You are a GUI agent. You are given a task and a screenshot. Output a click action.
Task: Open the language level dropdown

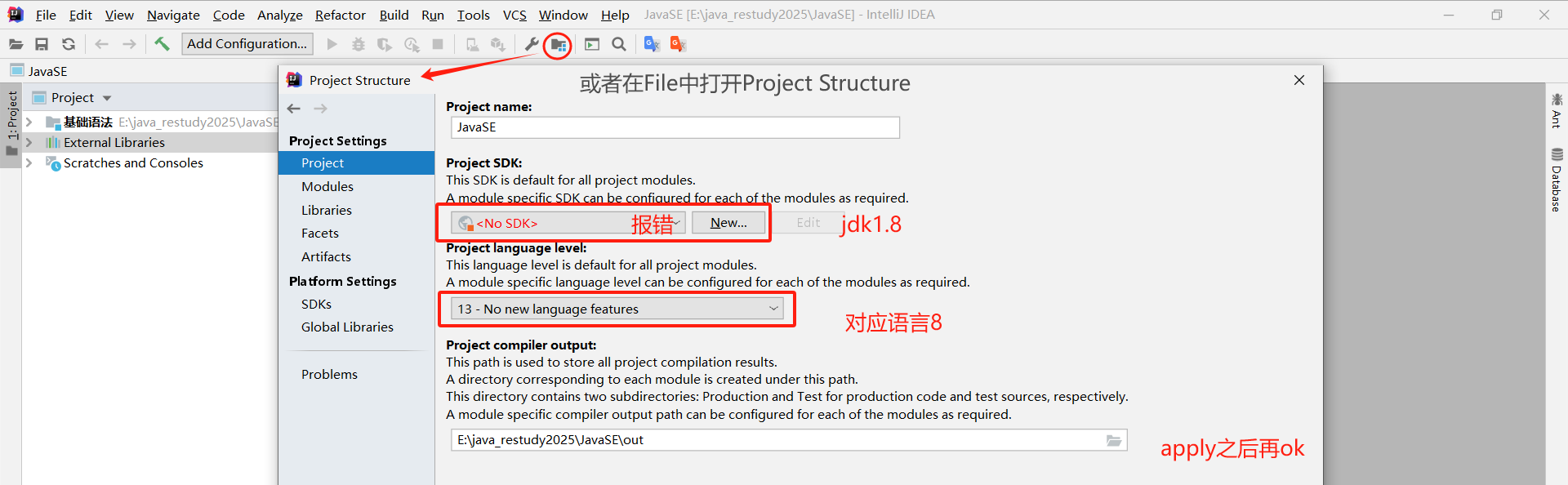point(617,309)
